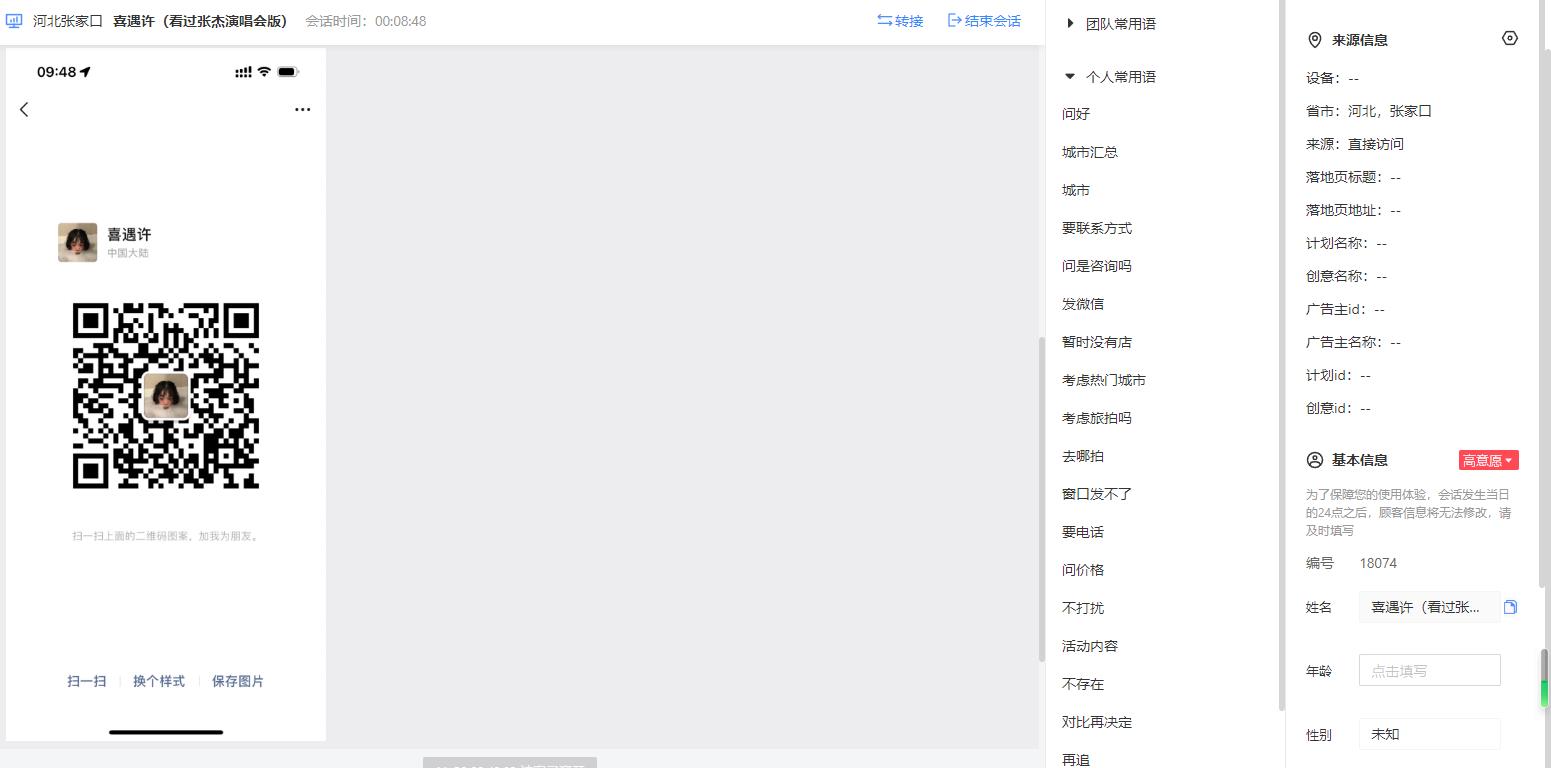Click the 编号 value 18074
Image resolution: width=1551 pixels, height=768 pixels.
tap(1378, 563)
